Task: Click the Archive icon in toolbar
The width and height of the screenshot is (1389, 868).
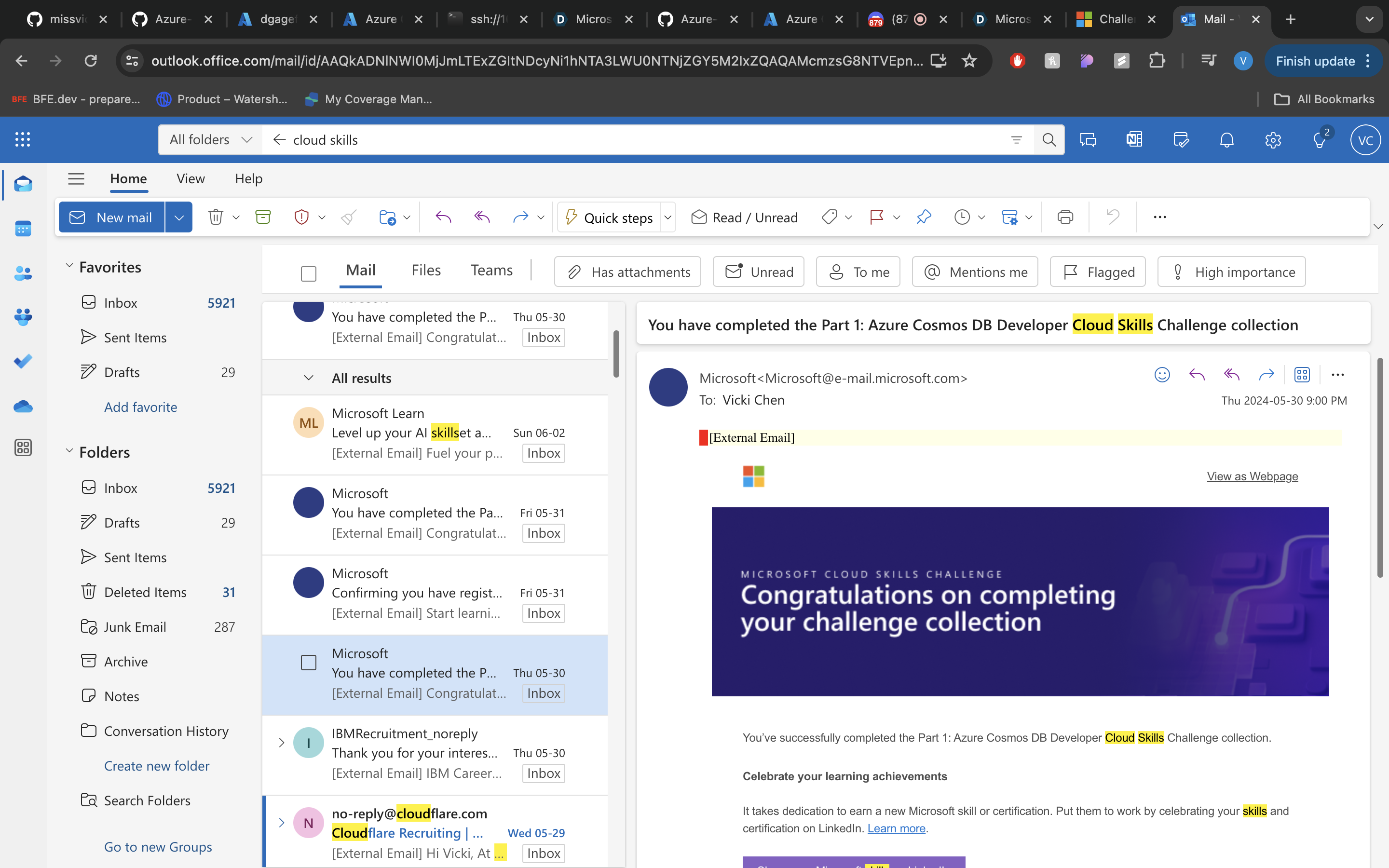Action: pos(263,217)
